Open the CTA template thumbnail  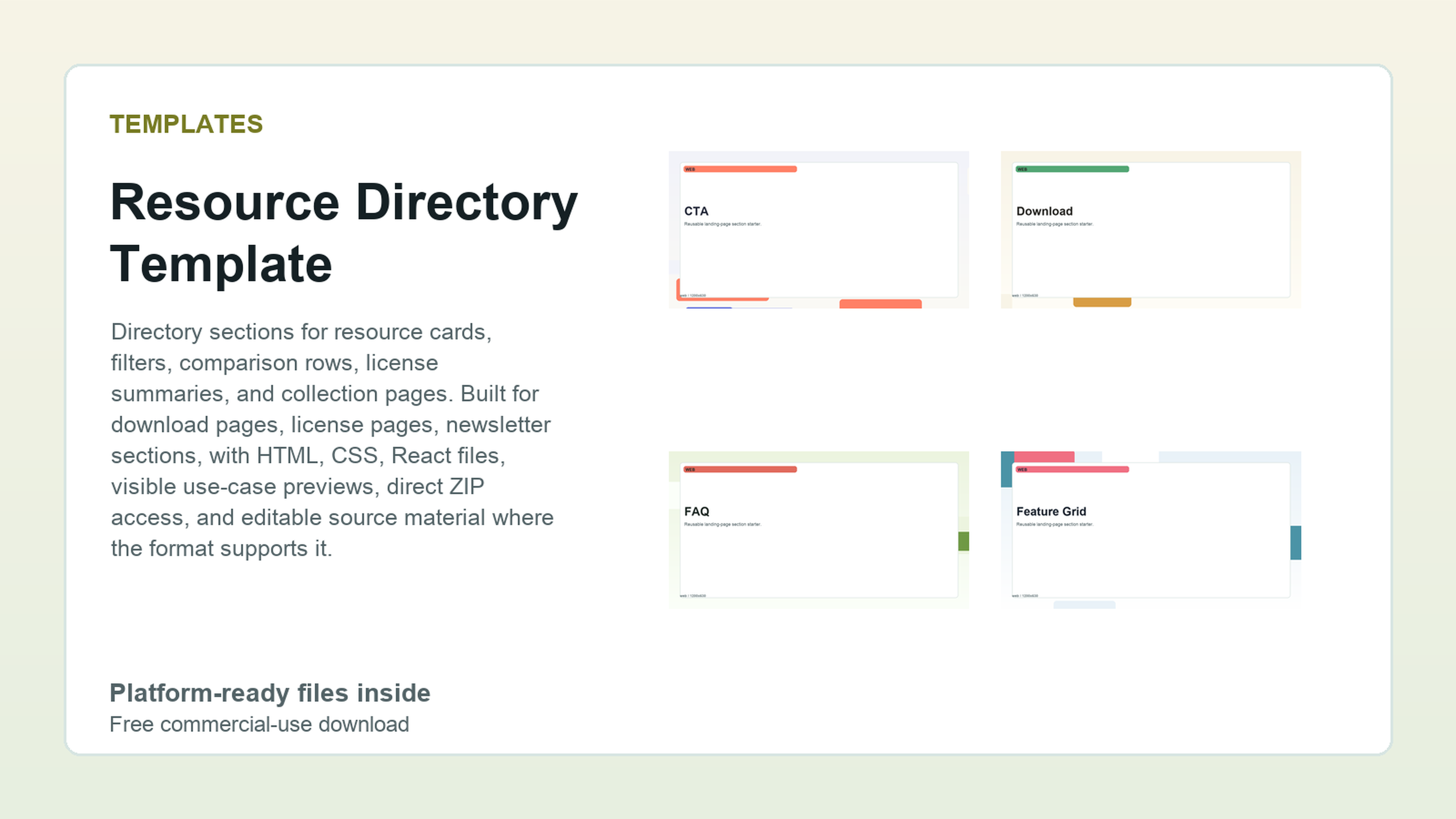click(x=819, y=229)
